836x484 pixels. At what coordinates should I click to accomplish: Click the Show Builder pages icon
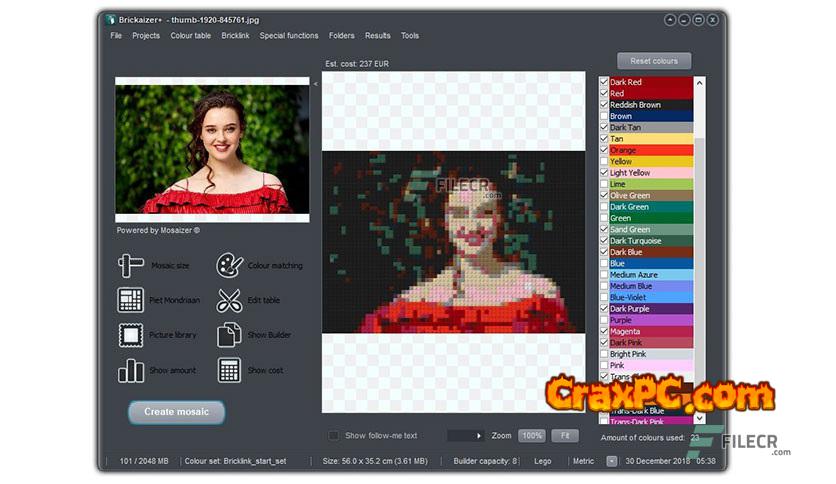pos(230,335)
